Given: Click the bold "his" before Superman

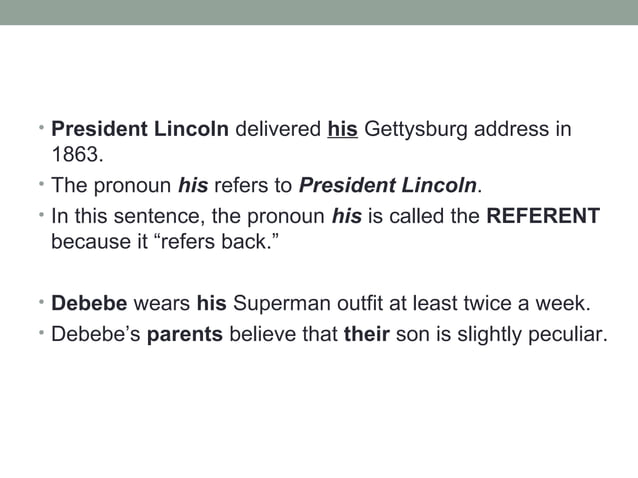Looking at the screenshot, I should click(x=212, y=304).
